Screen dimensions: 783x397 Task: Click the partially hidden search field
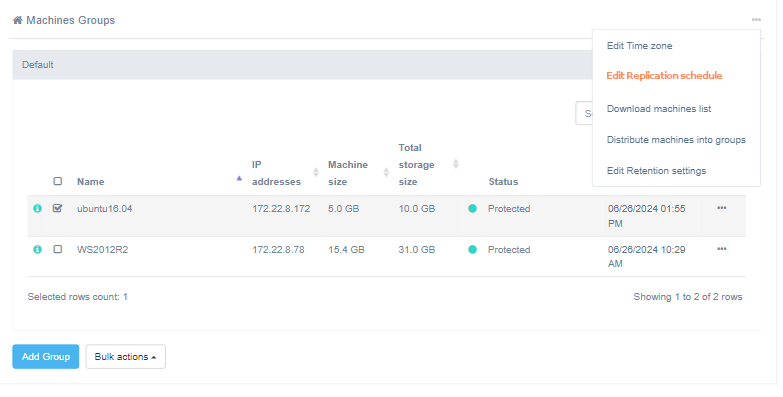tap(584, 113)
